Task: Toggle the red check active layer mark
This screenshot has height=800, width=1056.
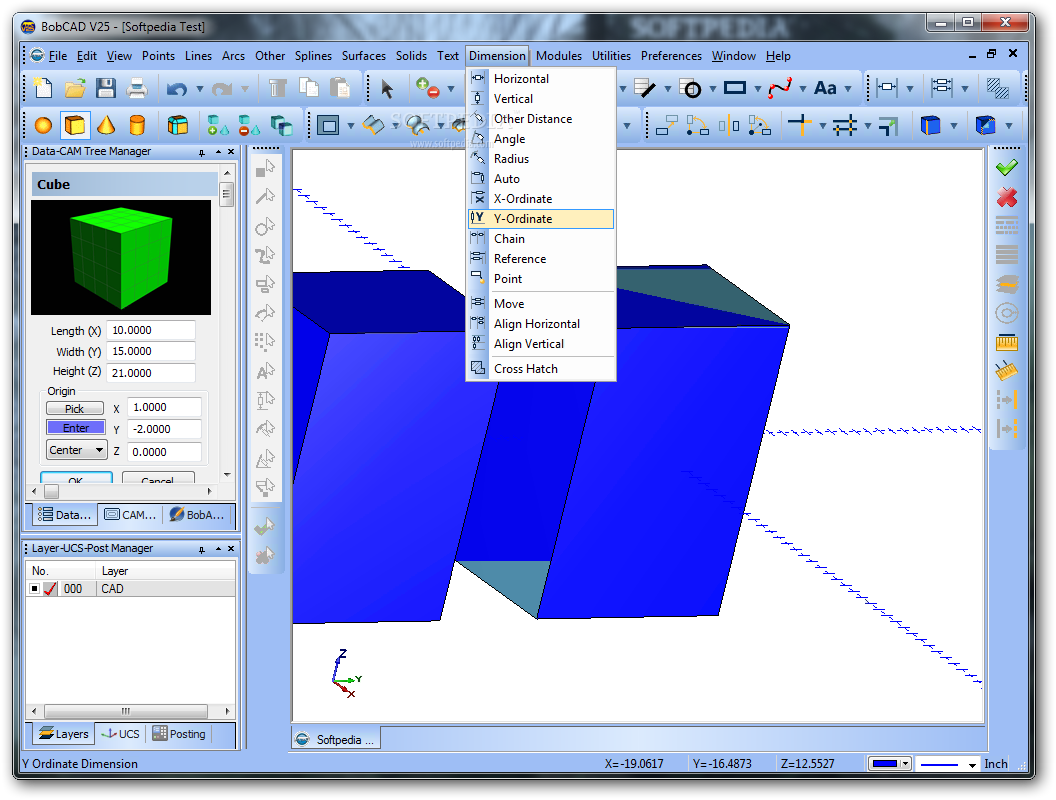Action: [x=51, y=589]
